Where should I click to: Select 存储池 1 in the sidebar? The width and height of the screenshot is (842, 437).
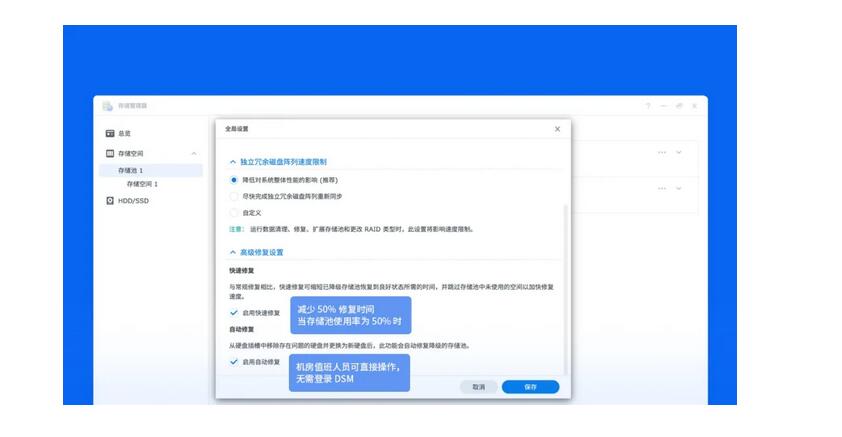(131, 170)
